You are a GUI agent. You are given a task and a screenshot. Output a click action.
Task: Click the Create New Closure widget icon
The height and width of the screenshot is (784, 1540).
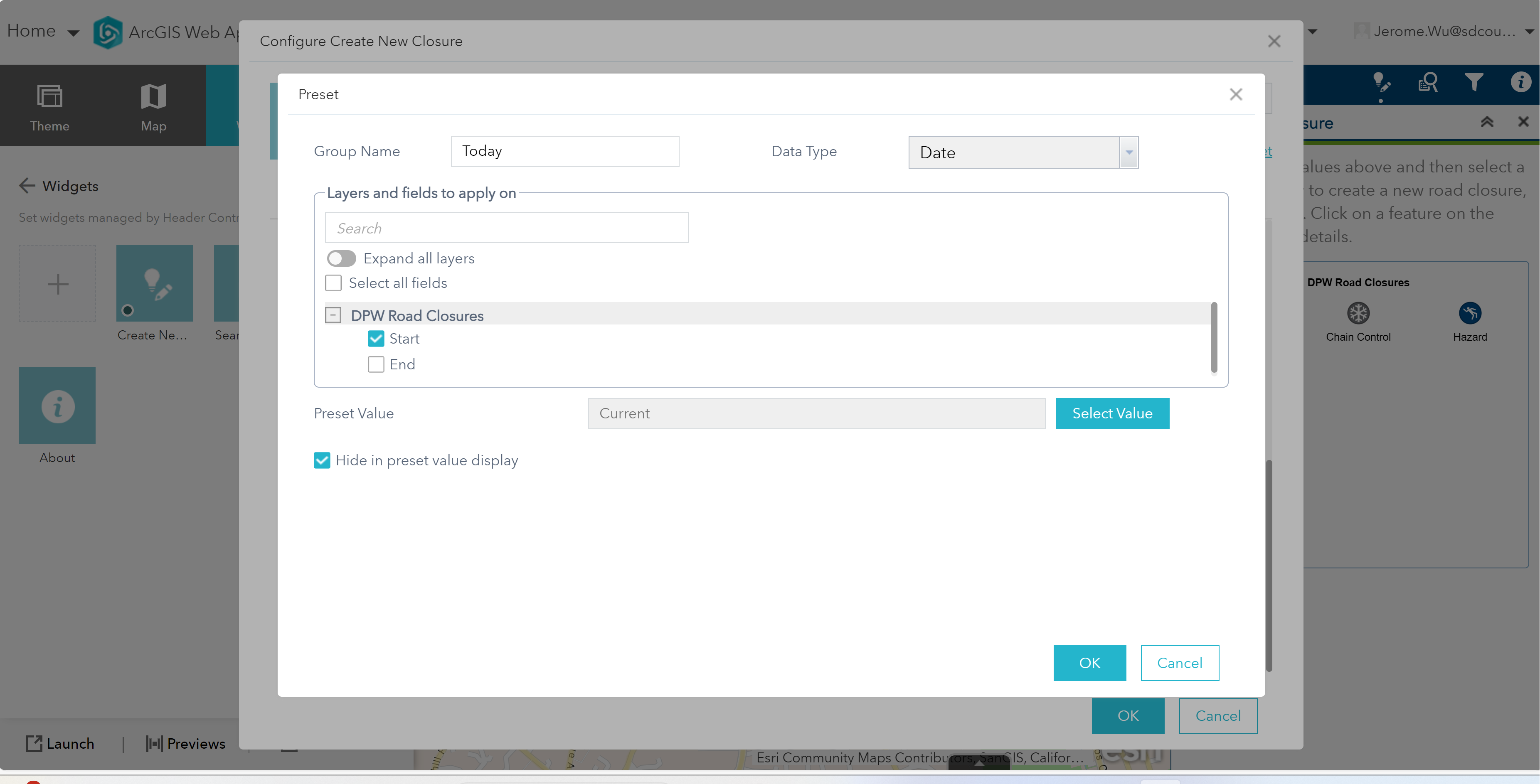click(154, 283)
